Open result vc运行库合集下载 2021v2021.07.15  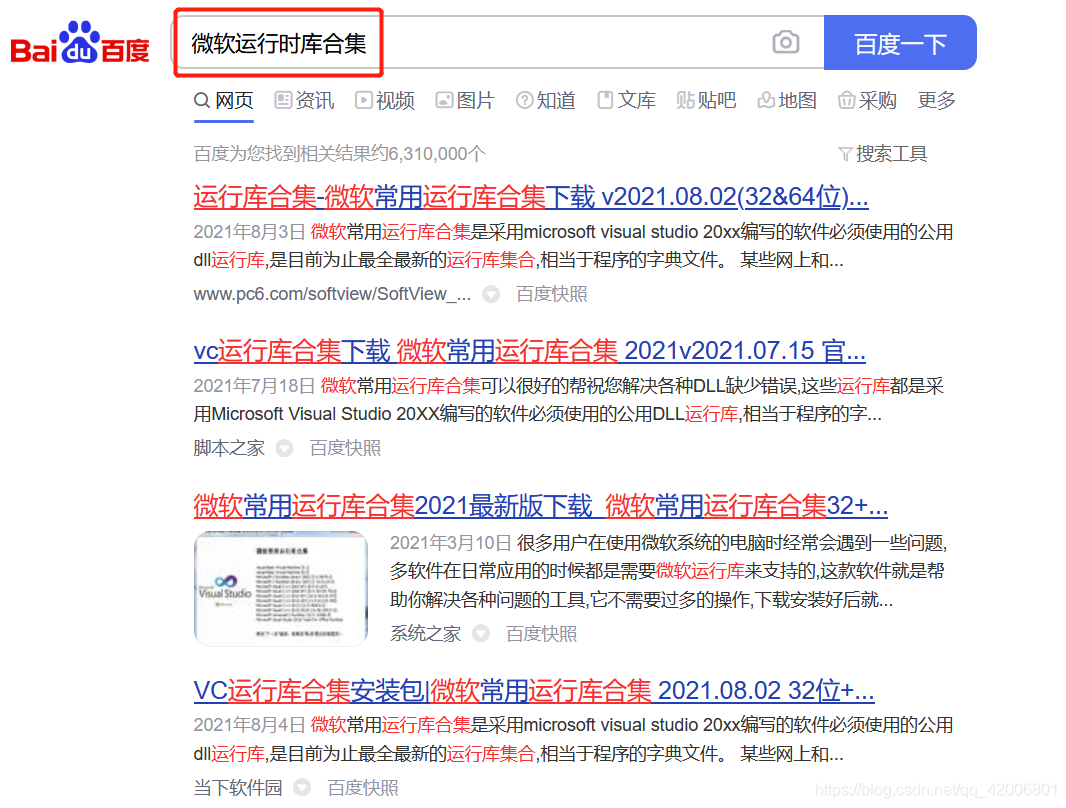[530, 351]
